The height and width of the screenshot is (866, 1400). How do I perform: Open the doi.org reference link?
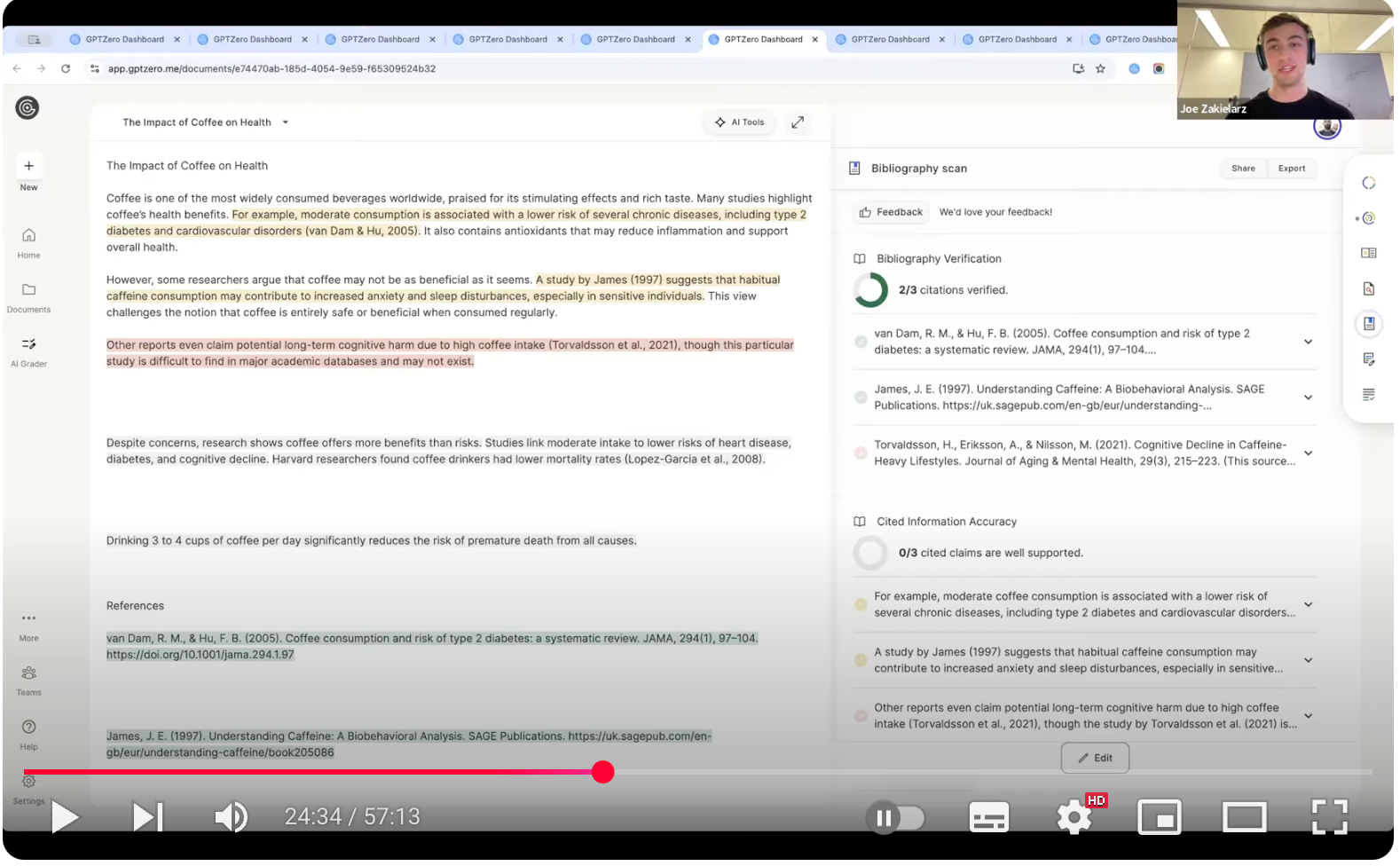pos(200,655)
